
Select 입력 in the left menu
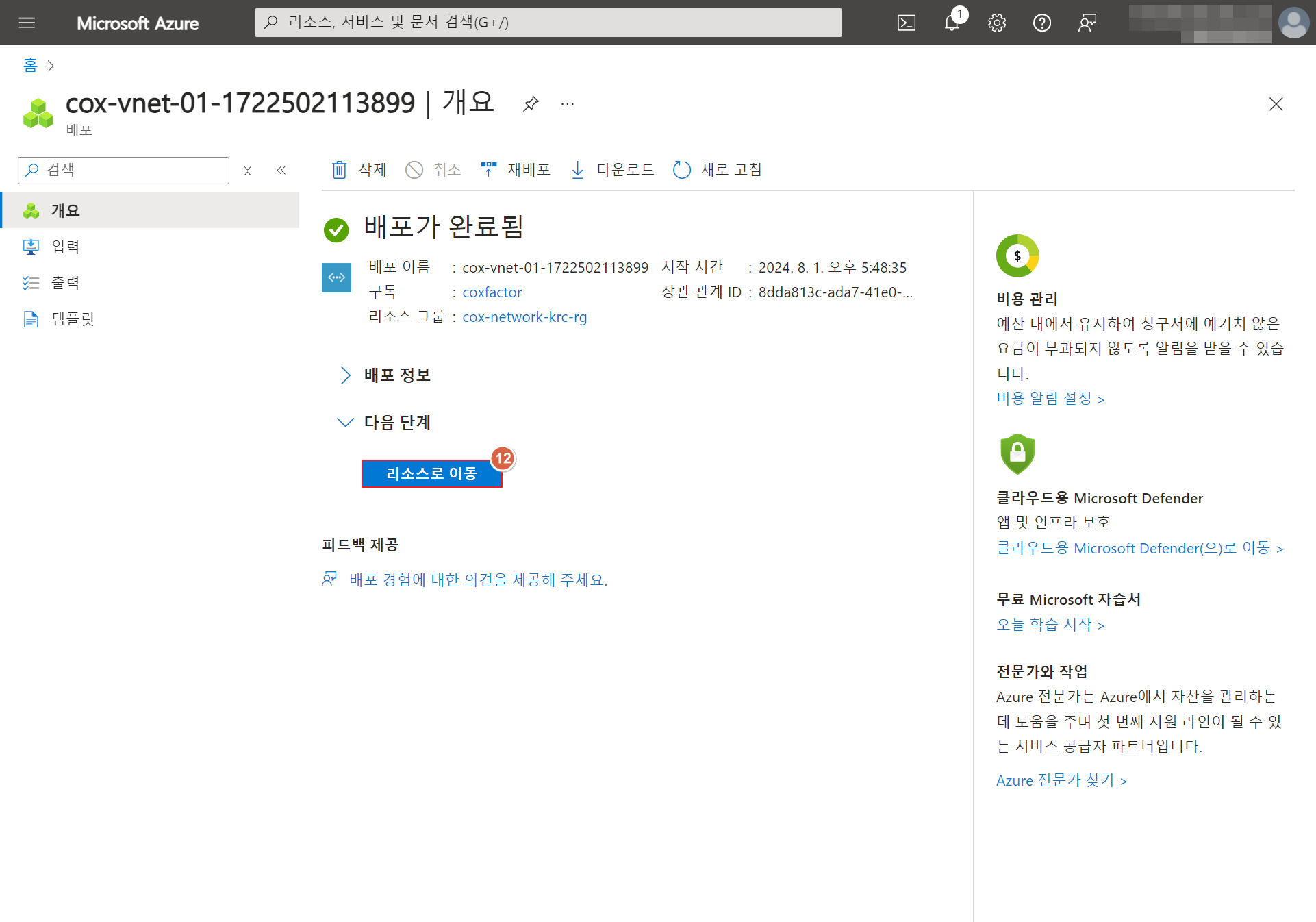pyautogui.click(x=66, y=247)
